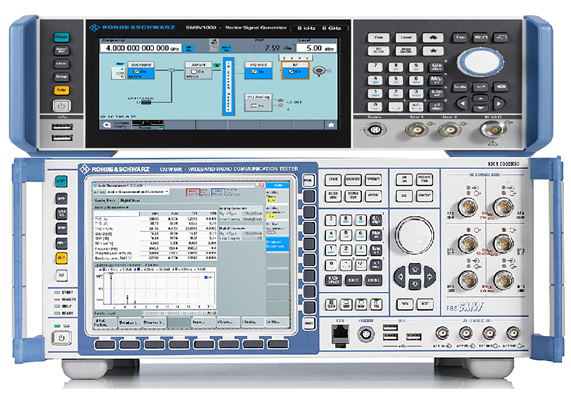Toggle the I/Q Mod On checkbox
The height and width of the screenshot is (400, 571).
coord(254,72)
